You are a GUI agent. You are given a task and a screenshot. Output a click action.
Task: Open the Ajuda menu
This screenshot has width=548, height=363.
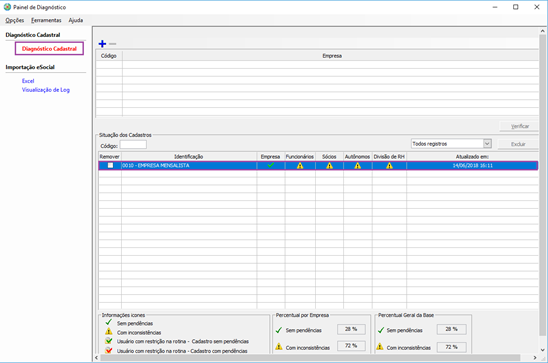point(76,20)
